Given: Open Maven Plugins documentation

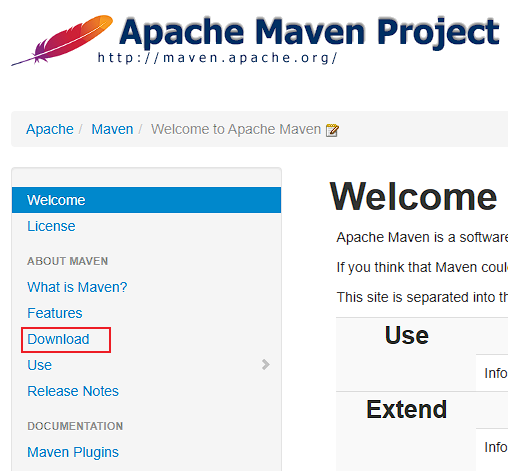Looking at the screenshot, I should click(x=73, y=452).
